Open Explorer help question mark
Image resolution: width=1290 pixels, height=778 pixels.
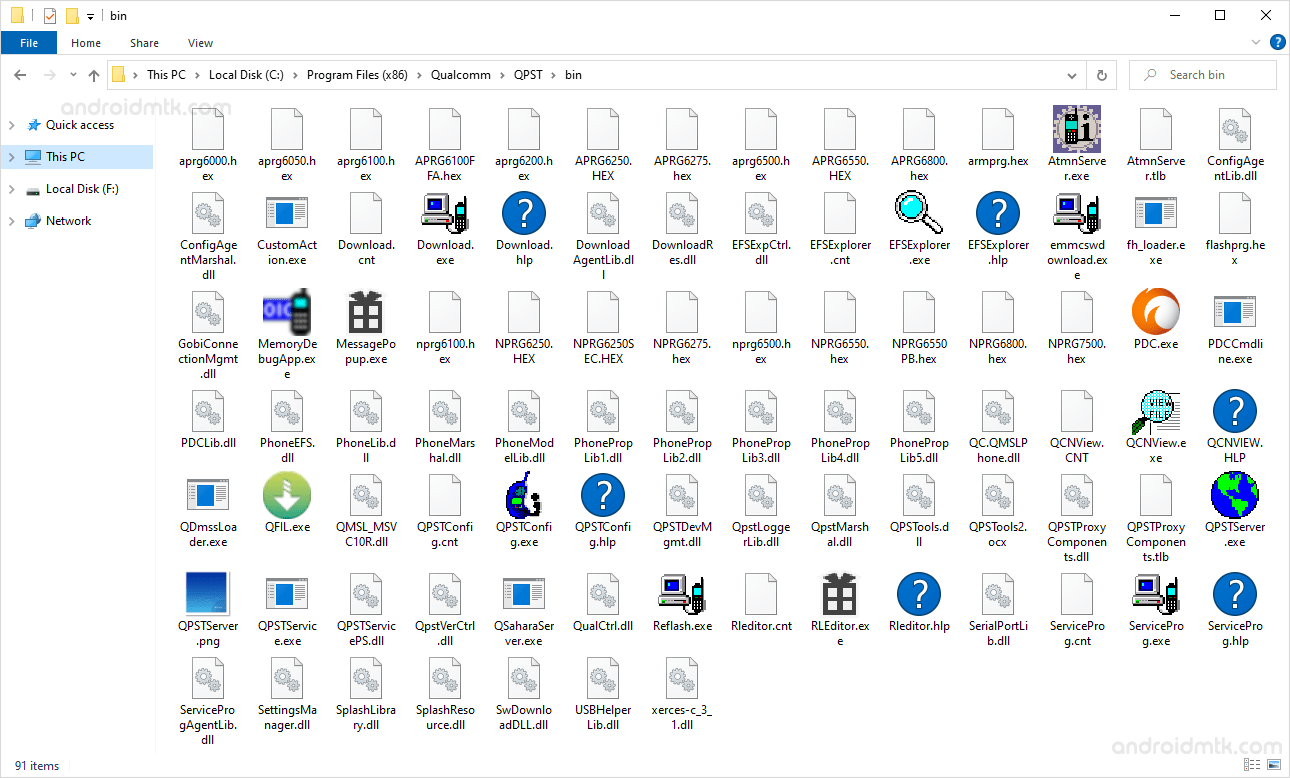[x=1277, y=43]
